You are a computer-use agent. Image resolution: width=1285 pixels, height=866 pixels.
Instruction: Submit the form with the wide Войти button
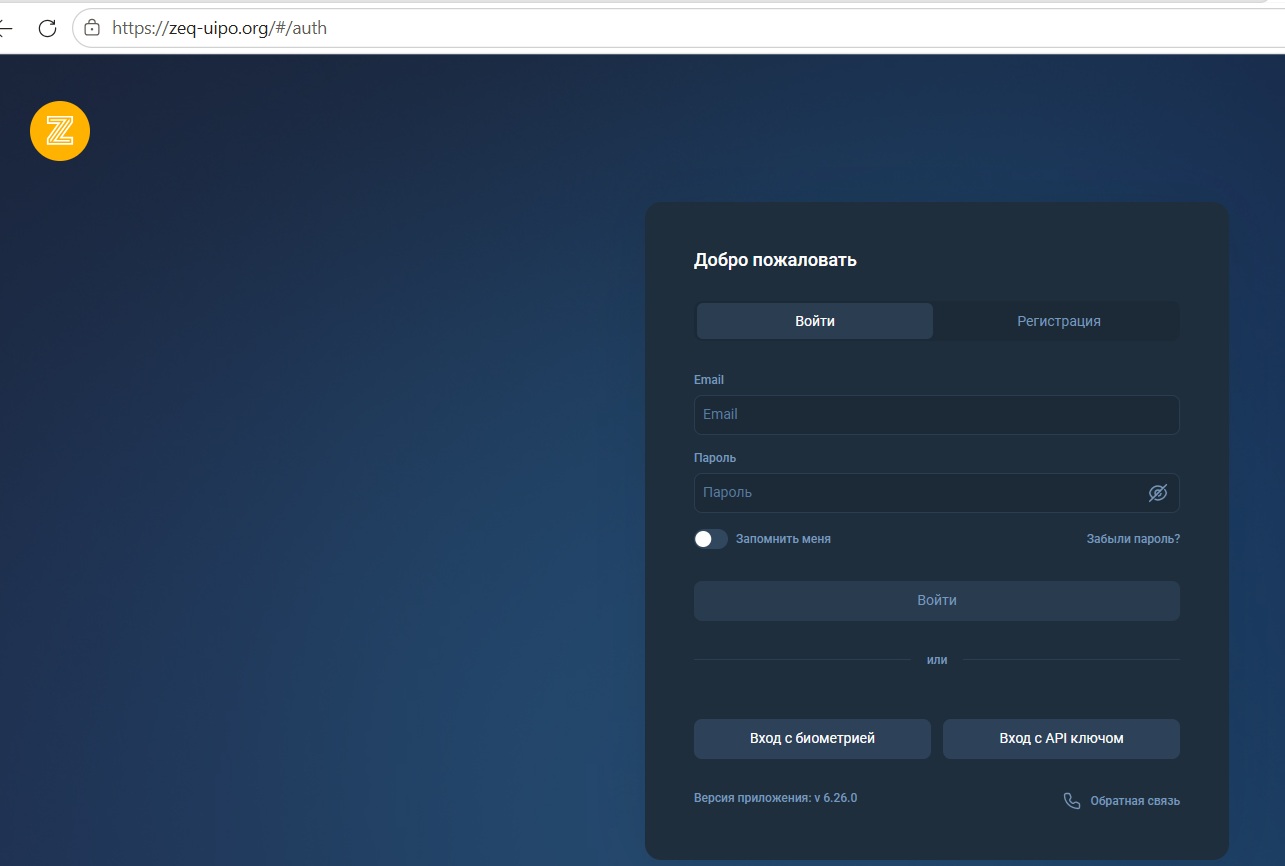coord(937,601)
